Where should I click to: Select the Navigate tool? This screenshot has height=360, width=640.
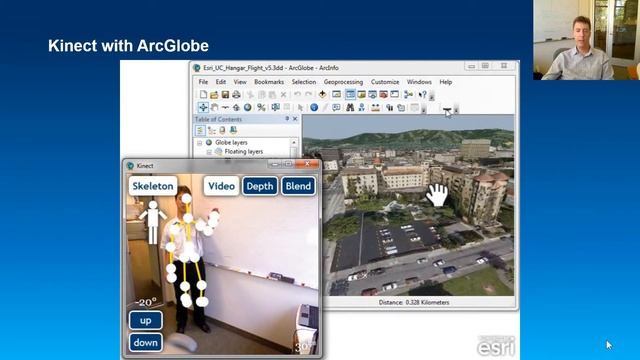coord(203,107)
